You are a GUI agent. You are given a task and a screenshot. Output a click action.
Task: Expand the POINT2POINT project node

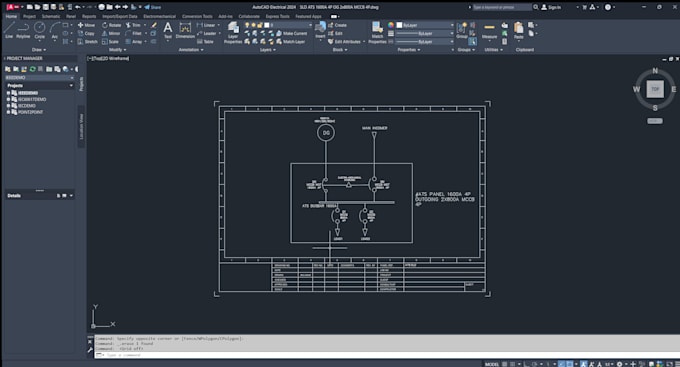pyautogui.click(x=8, y=112)
